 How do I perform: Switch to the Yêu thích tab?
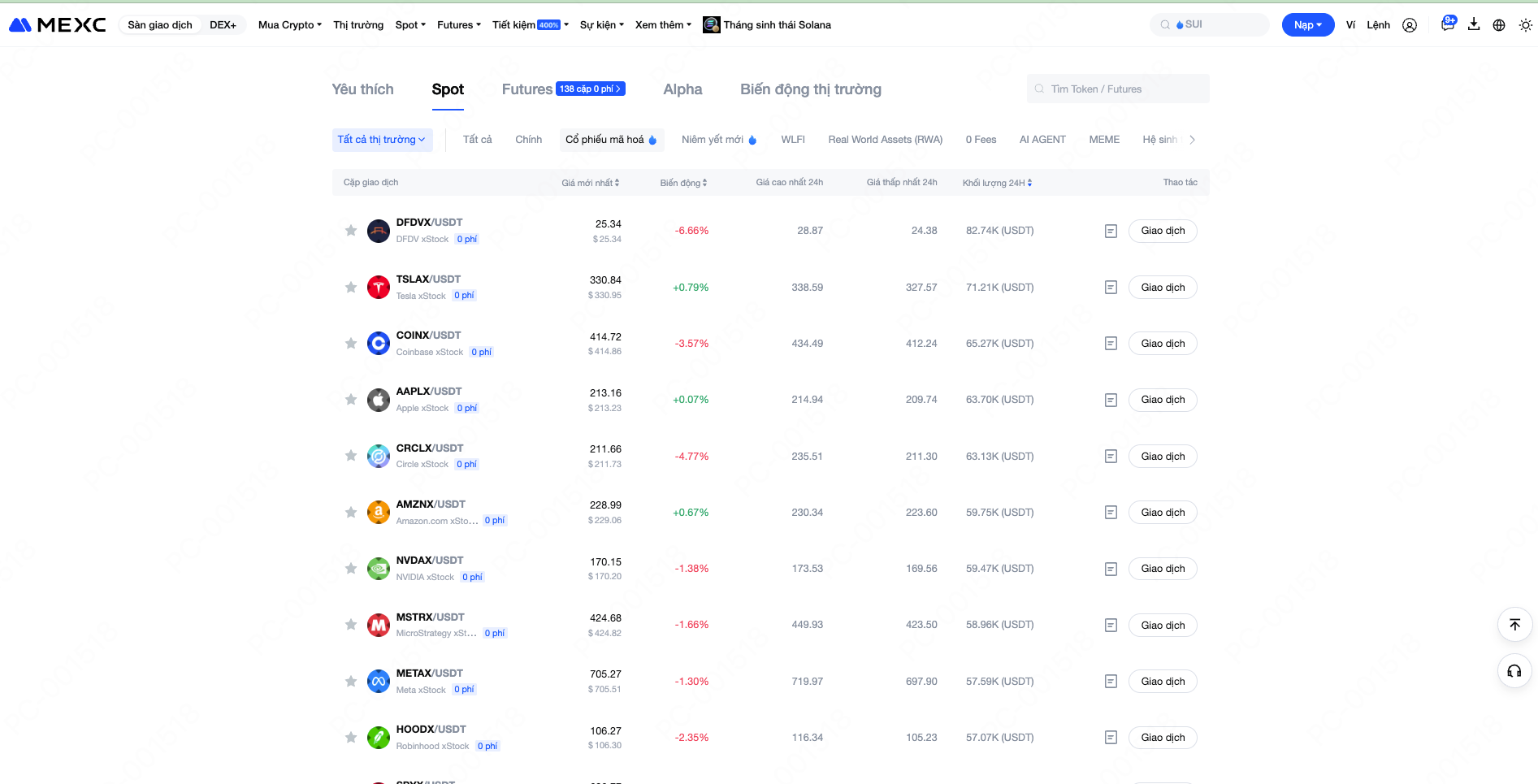click(362, 89)
